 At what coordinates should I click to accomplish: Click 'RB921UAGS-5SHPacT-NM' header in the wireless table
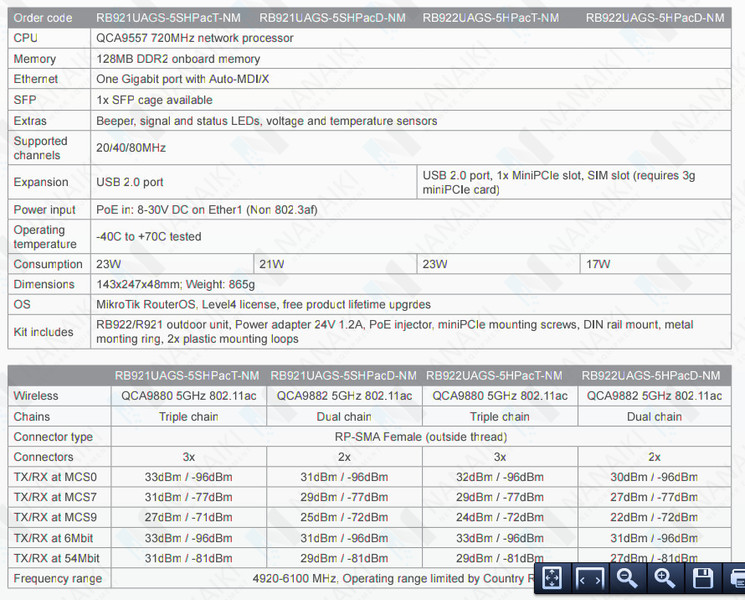tap(188, 376)
